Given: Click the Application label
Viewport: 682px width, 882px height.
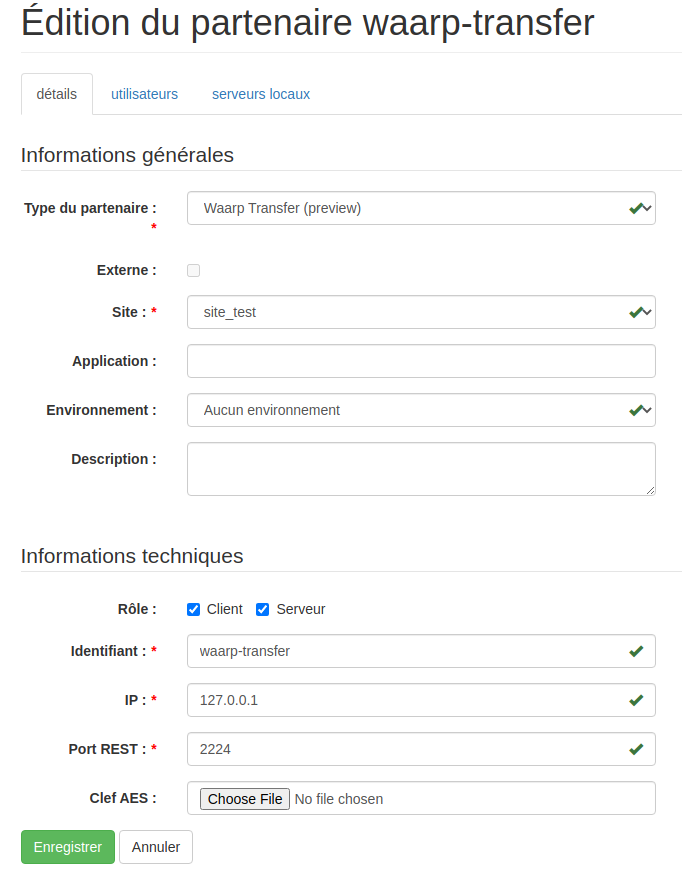Looking at the screenshot, I should pyautogui.click(x=114, y=361).
